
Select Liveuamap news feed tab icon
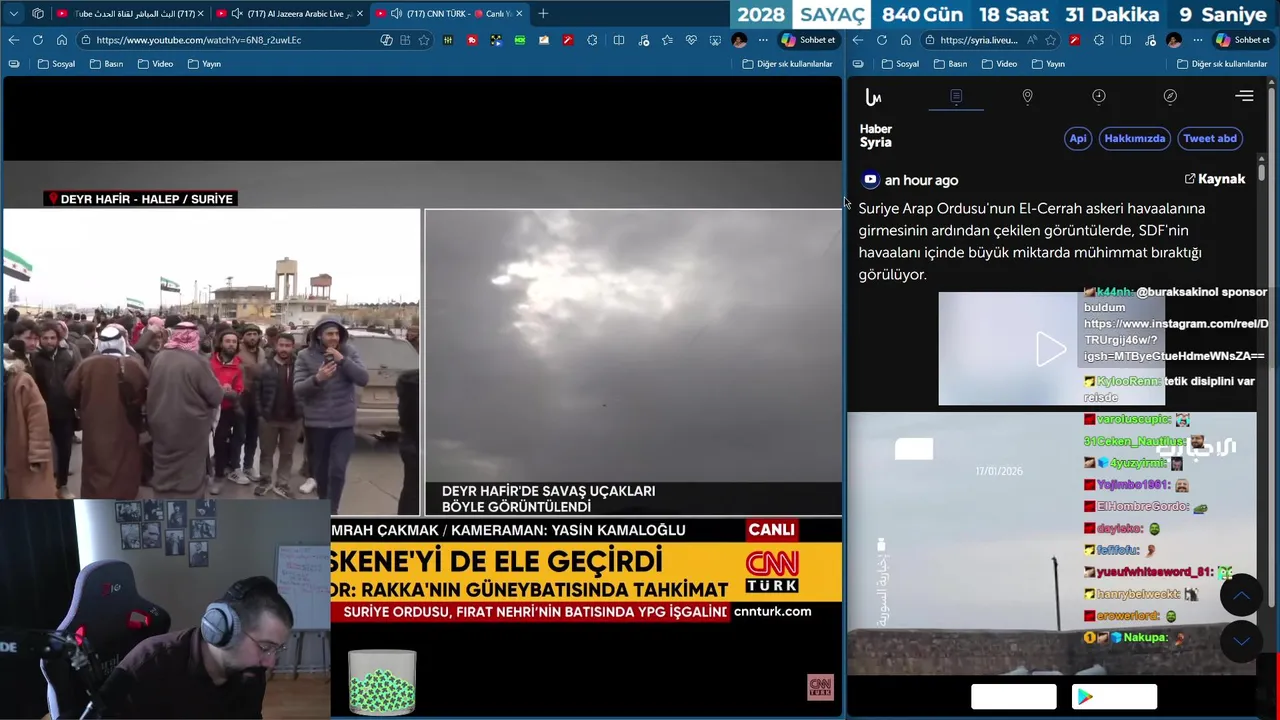[x=956, y=97]
